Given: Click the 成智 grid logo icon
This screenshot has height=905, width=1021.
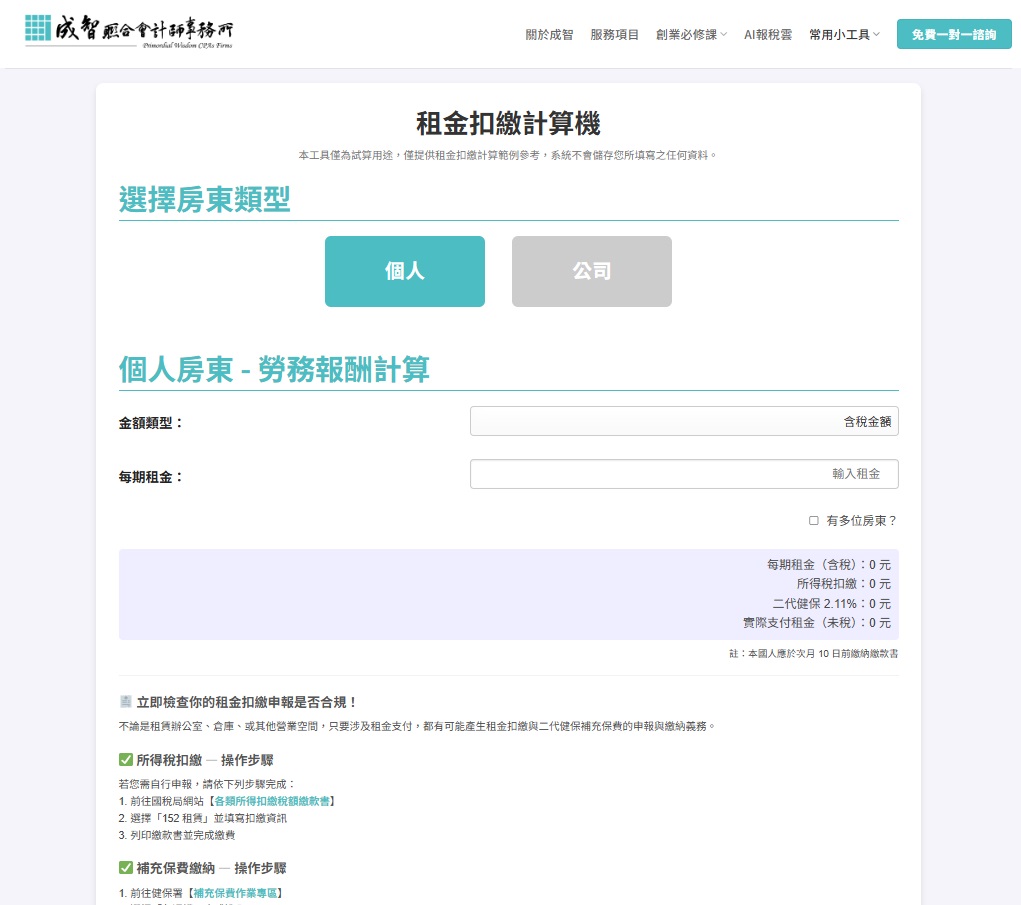Looking at the screenshot, I should coord(39,30).
